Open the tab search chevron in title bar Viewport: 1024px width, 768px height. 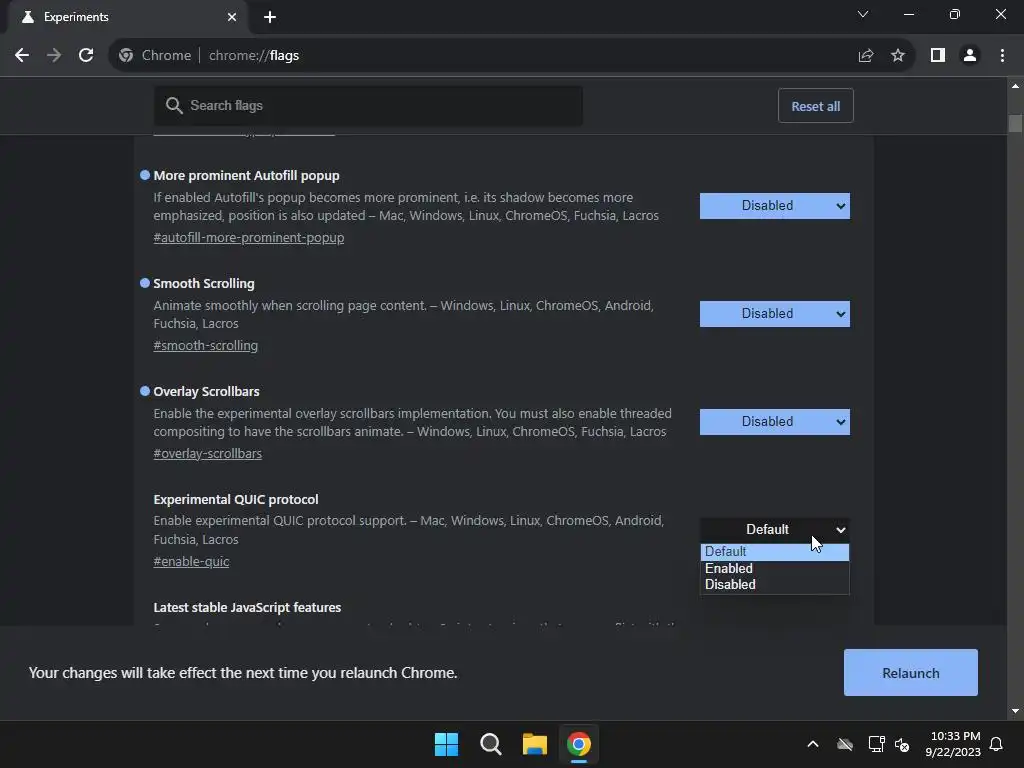click(863, 14)
